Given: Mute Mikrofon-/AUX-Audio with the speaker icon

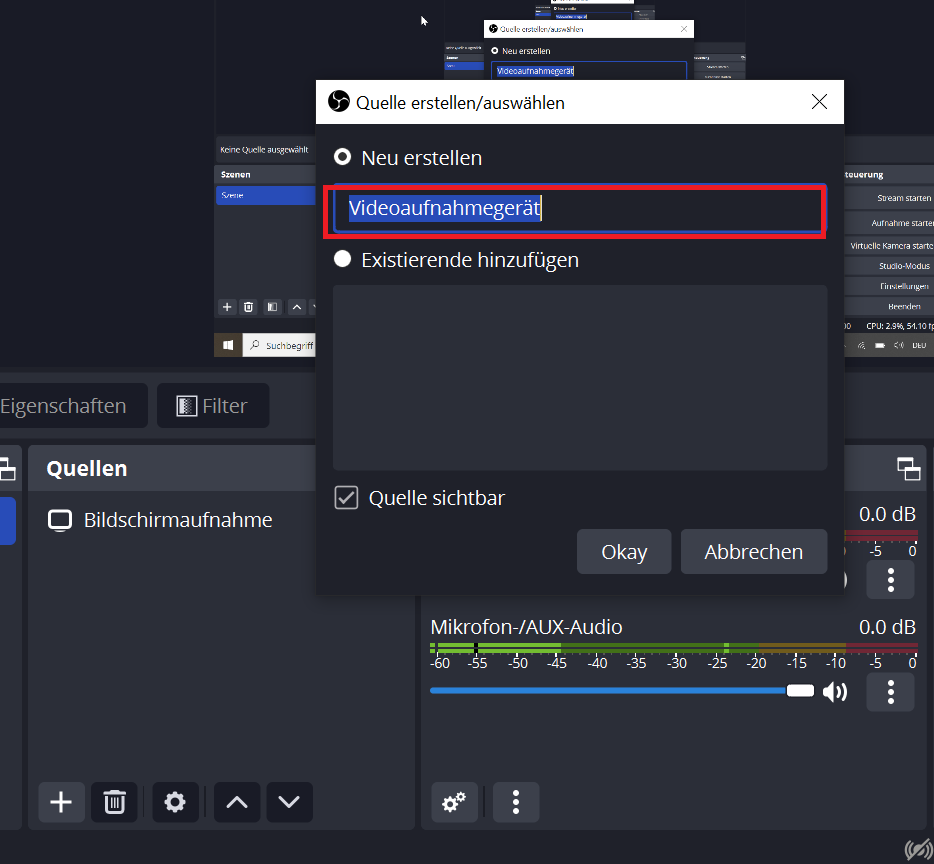Looking at the screenshot, I should tap(834, 691).
